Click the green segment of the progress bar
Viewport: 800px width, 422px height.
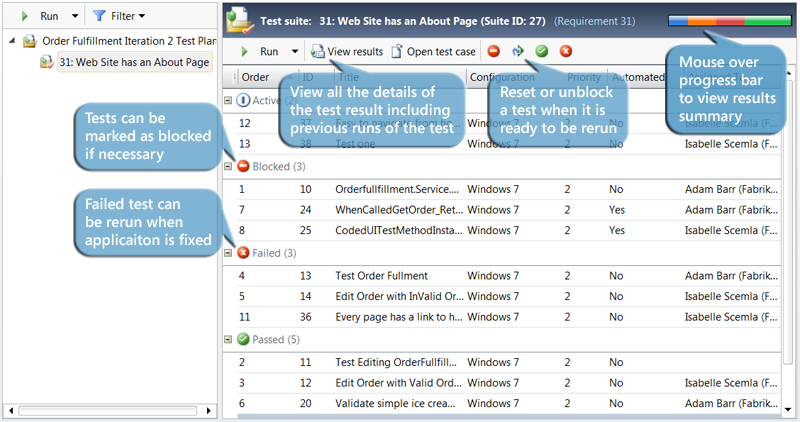click(768, 21)
